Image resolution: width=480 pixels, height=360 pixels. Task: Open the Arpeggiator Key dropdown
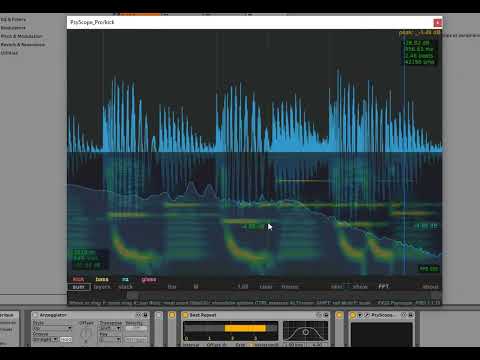[x=110, y=339]
